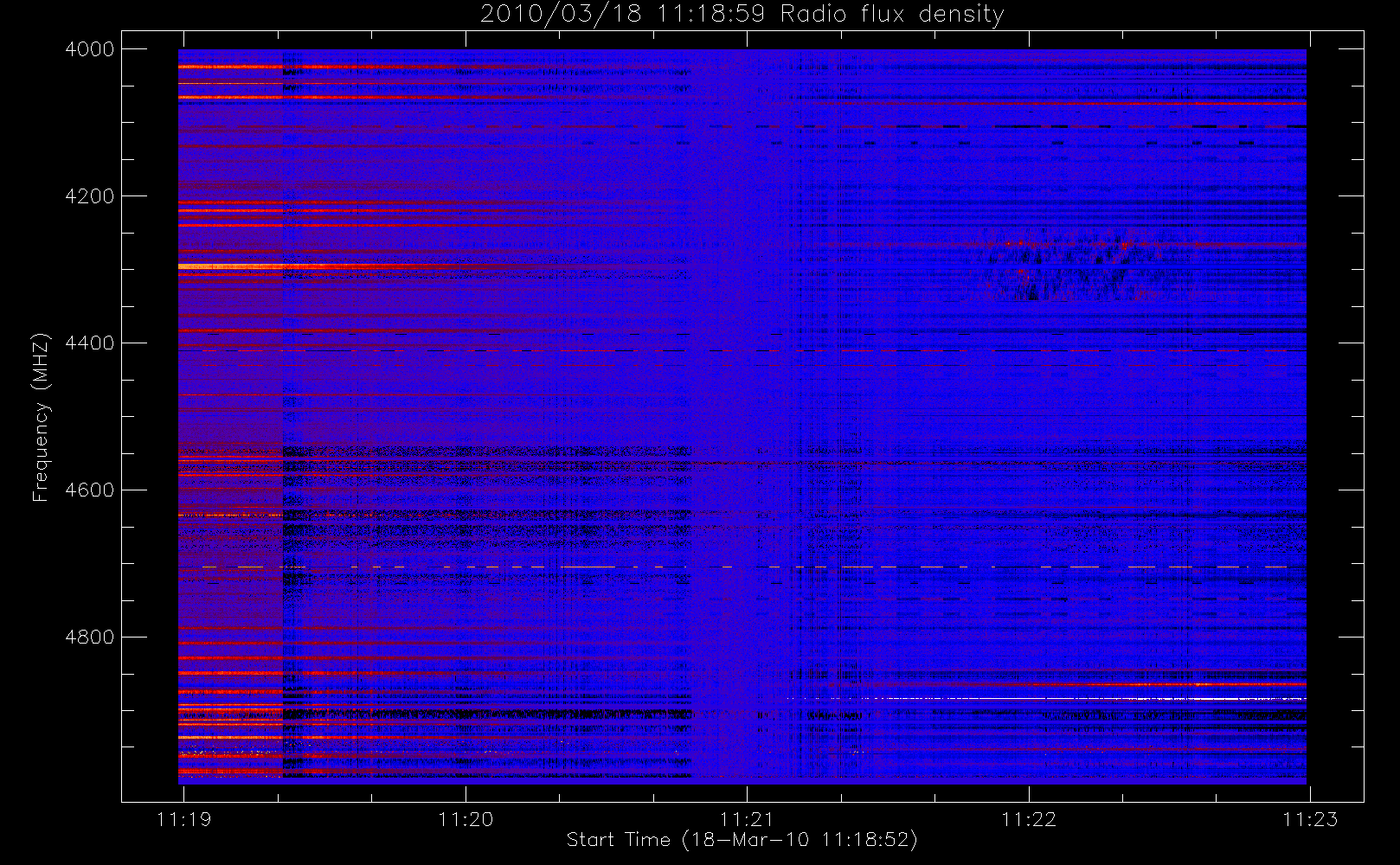
Task: Click the 4600 frequency tick label
Action: 90,490
